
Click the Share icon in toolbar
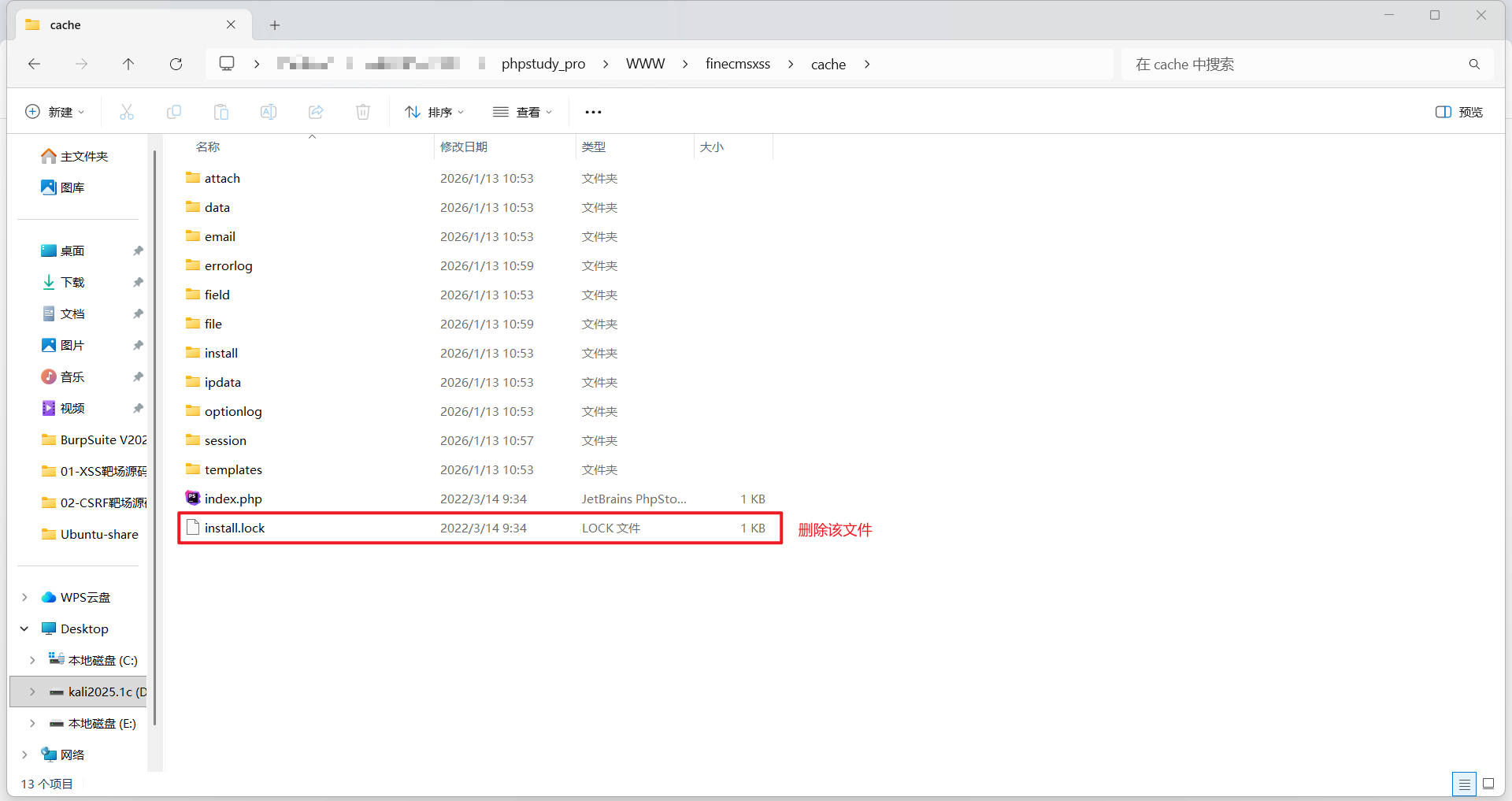316,112
